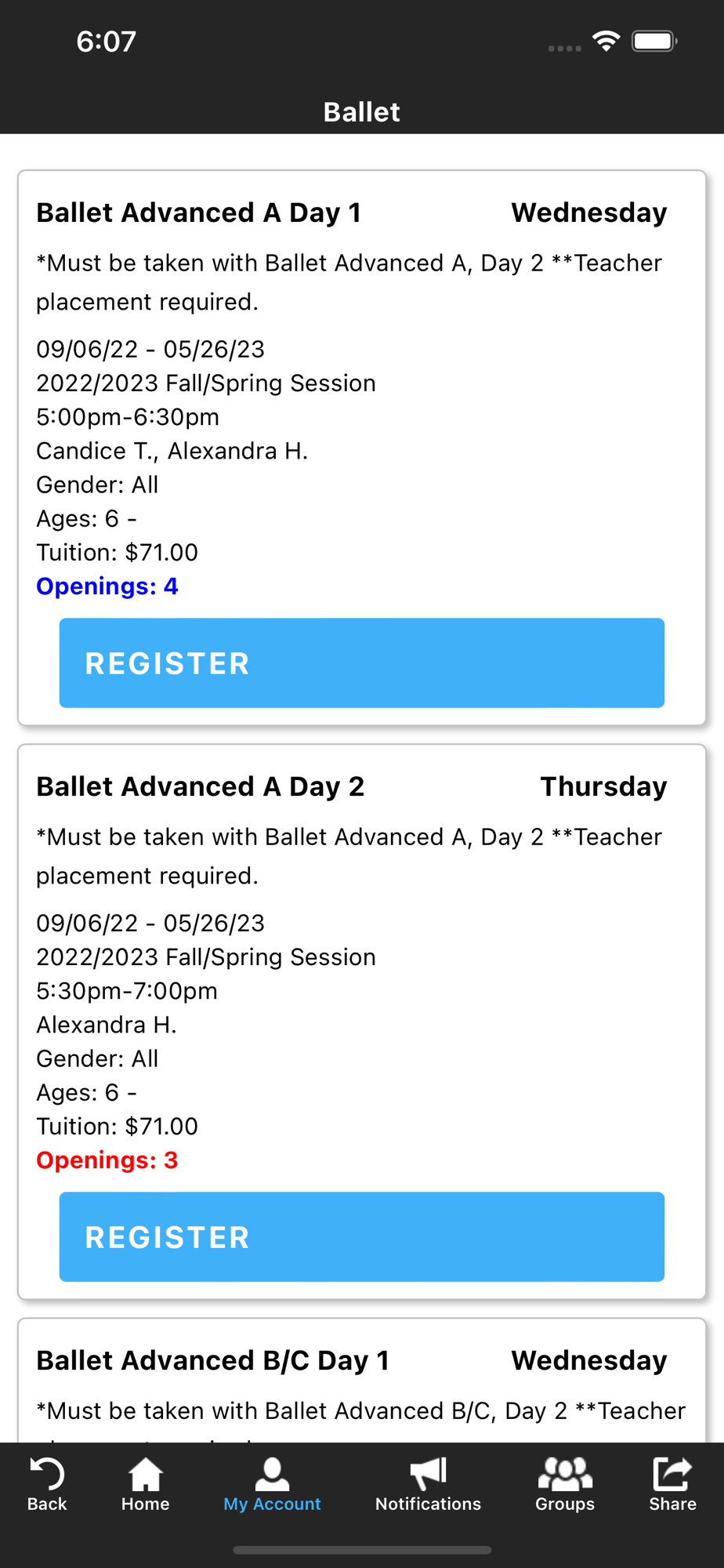Tap the Ballet page header title
Image resolution: width=724 pixels, height=1568 pixels.
361,112
